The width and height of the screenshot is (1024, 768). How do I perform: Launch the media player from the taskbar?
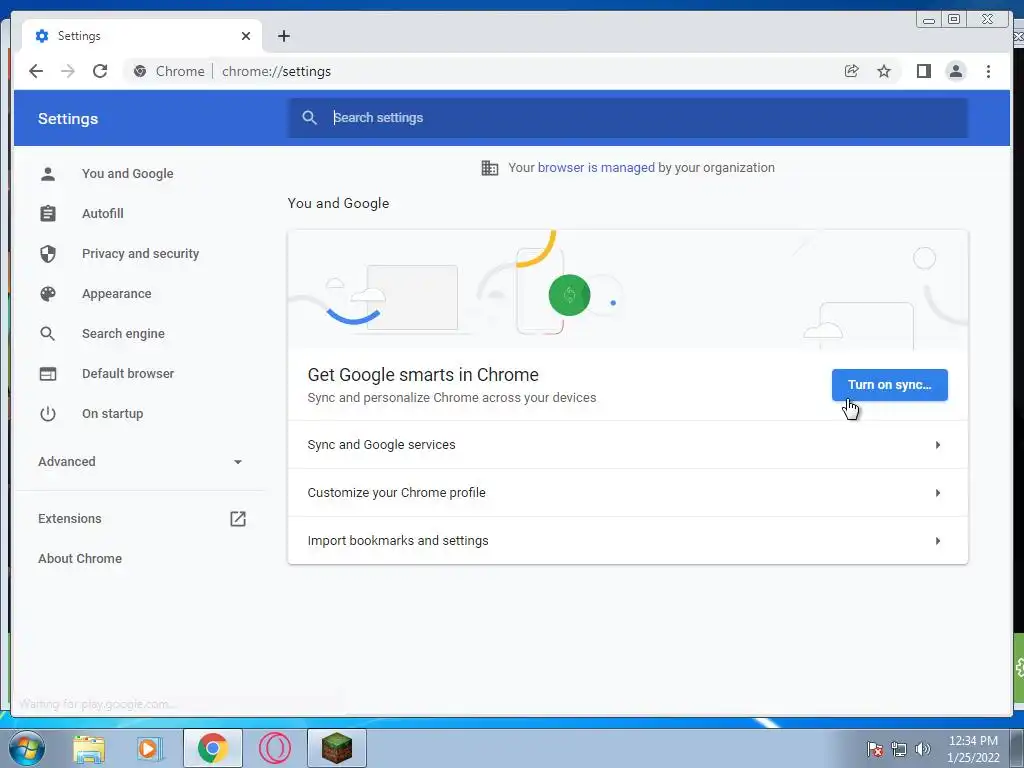click(x=150, y=748)
